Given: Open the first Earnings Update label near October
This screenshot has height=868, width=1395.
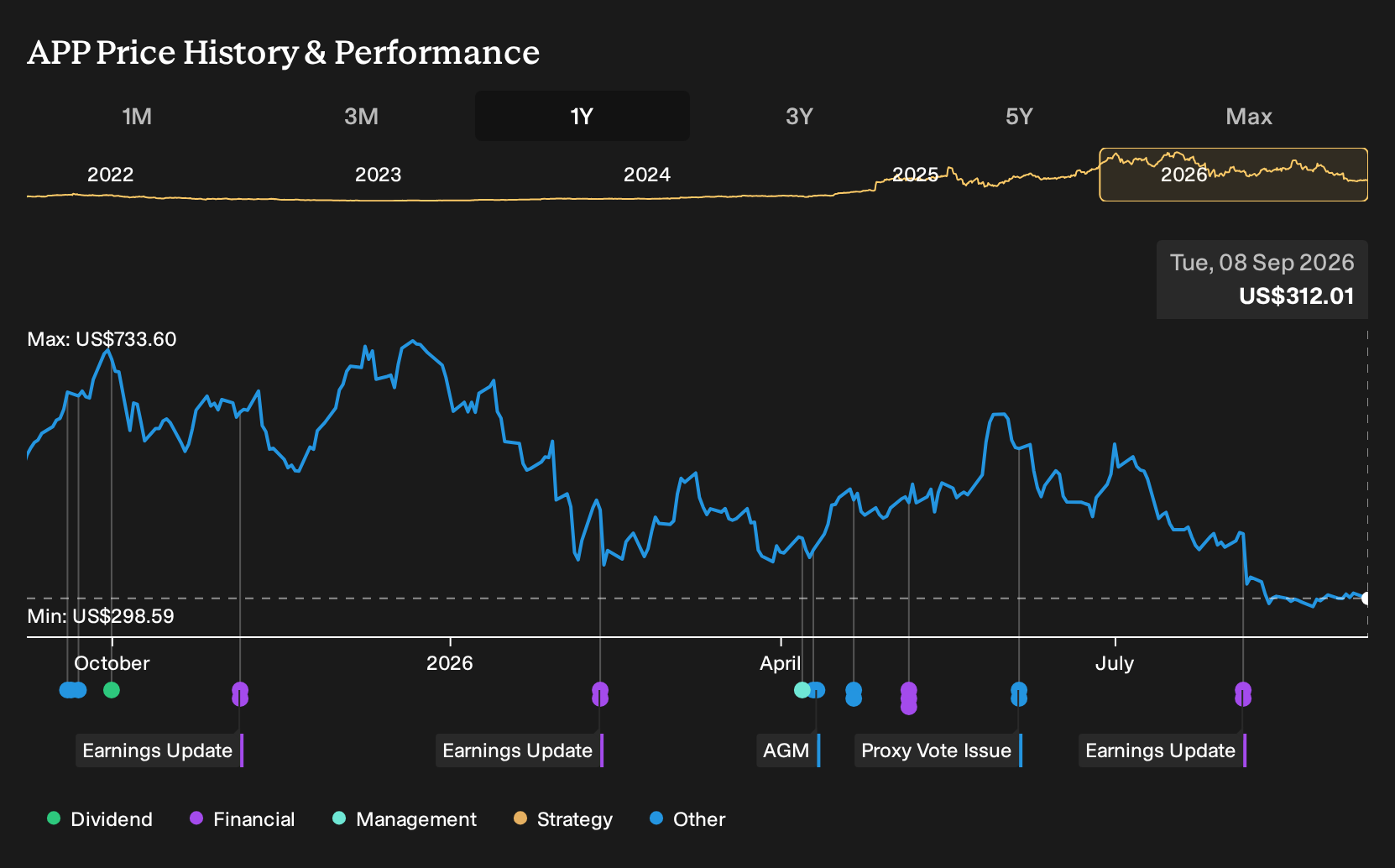Looking at the screenshot, I should point(159,750).
